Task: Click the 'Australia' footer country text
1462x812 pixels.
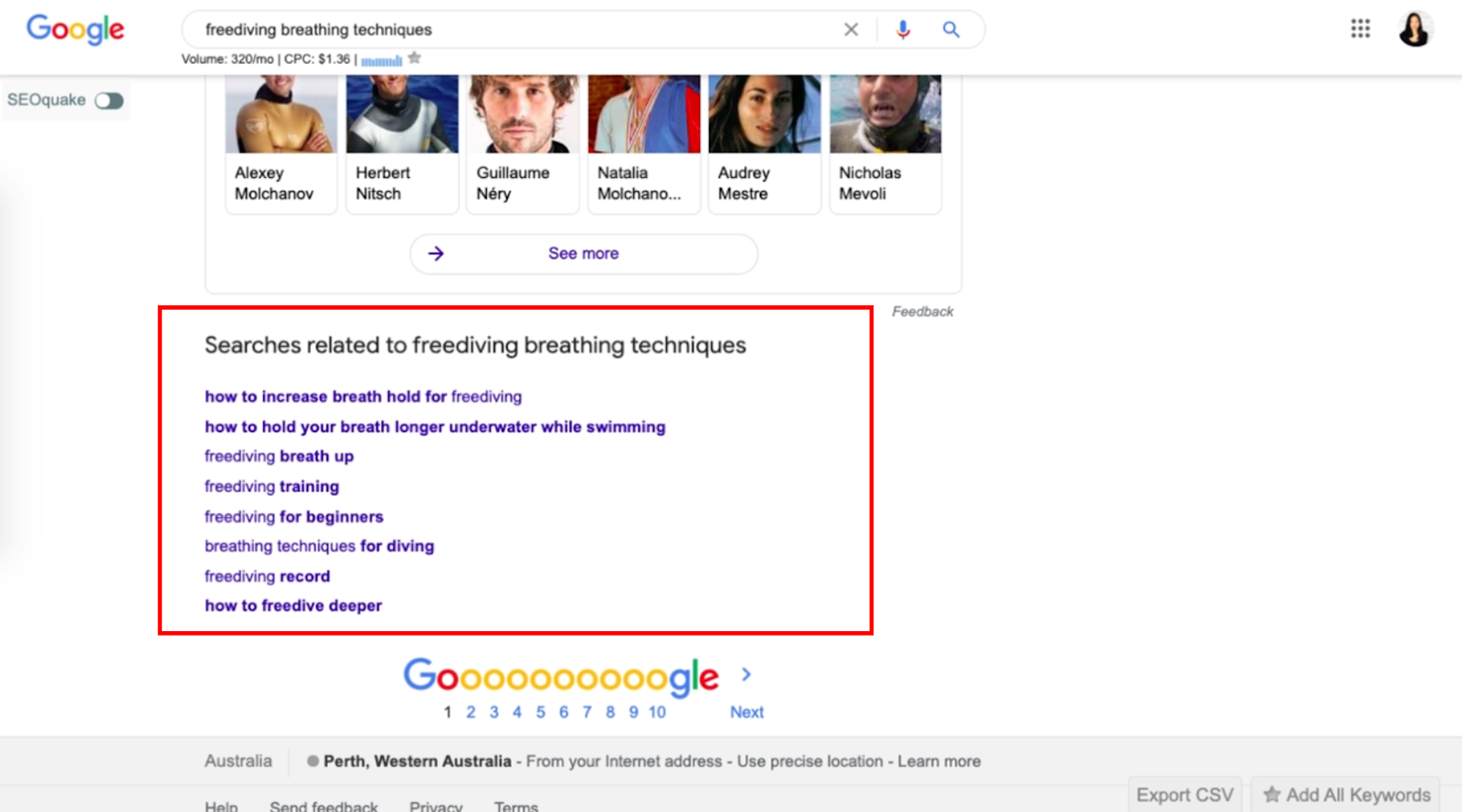Action: [238, 761]
